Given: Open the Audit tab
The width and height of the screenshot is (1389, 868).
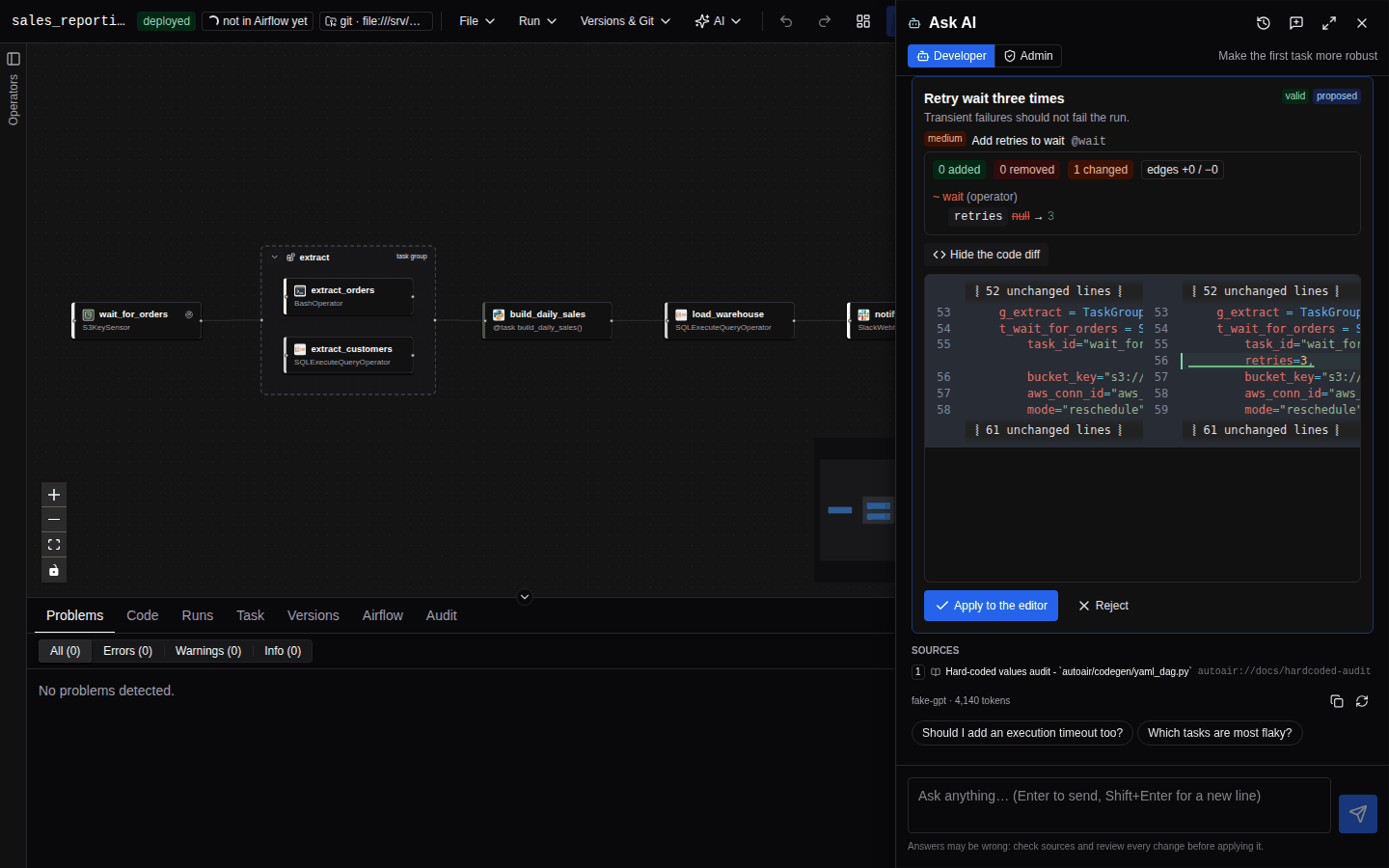Looking at the screenshot, I should pos(442,615).
